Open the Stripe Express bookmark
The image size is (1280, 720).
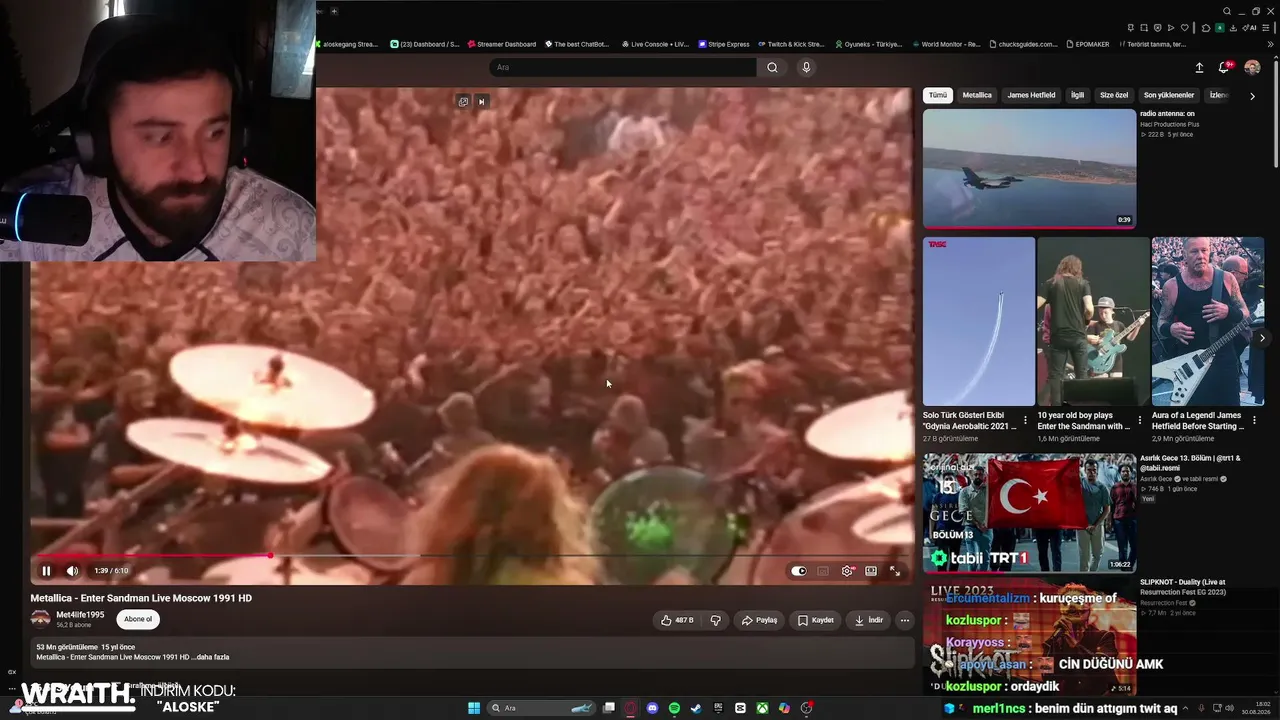(724, 44)
